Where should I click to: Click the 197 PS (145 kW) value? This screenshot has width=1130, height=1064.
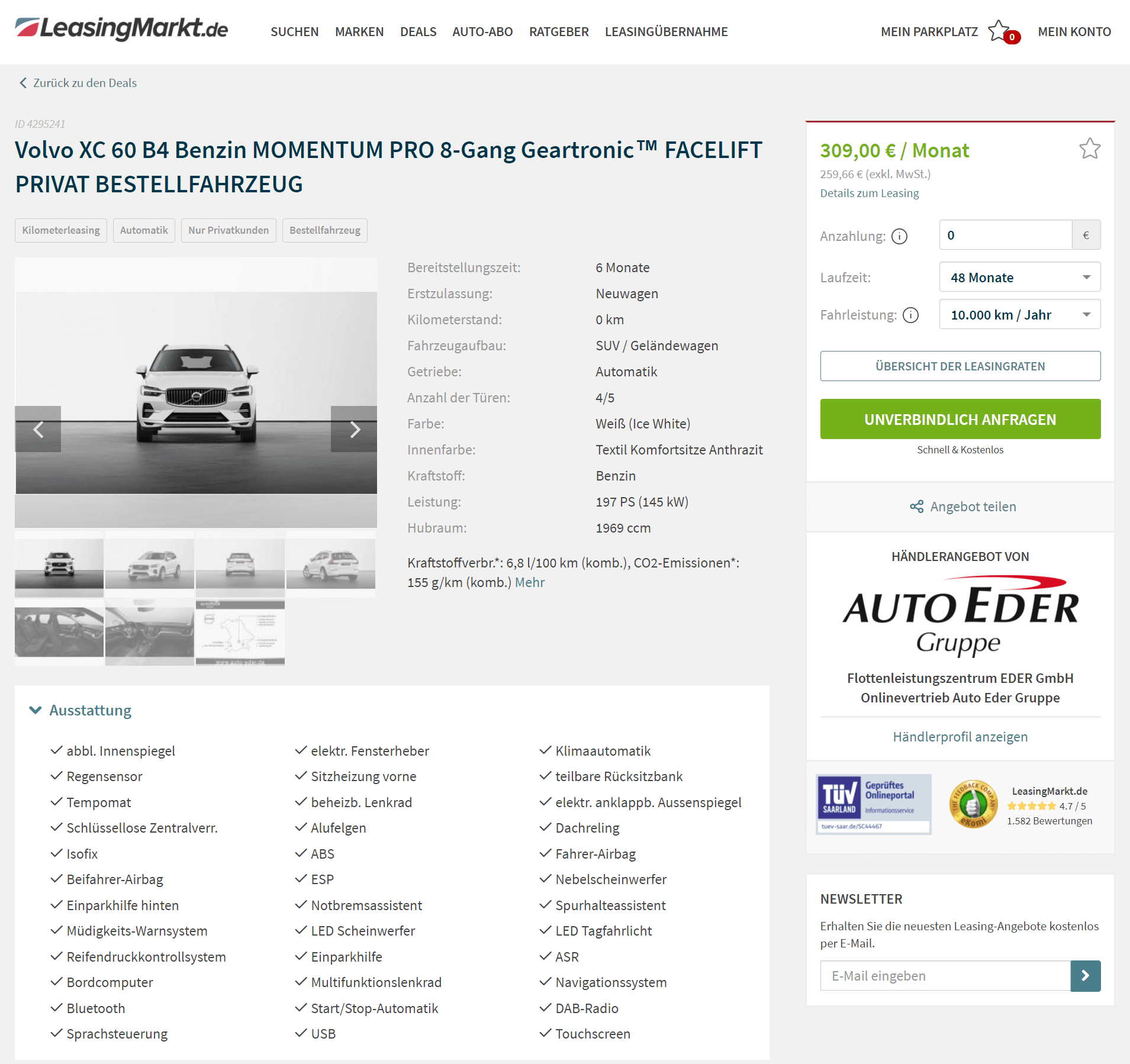[642, 502]
